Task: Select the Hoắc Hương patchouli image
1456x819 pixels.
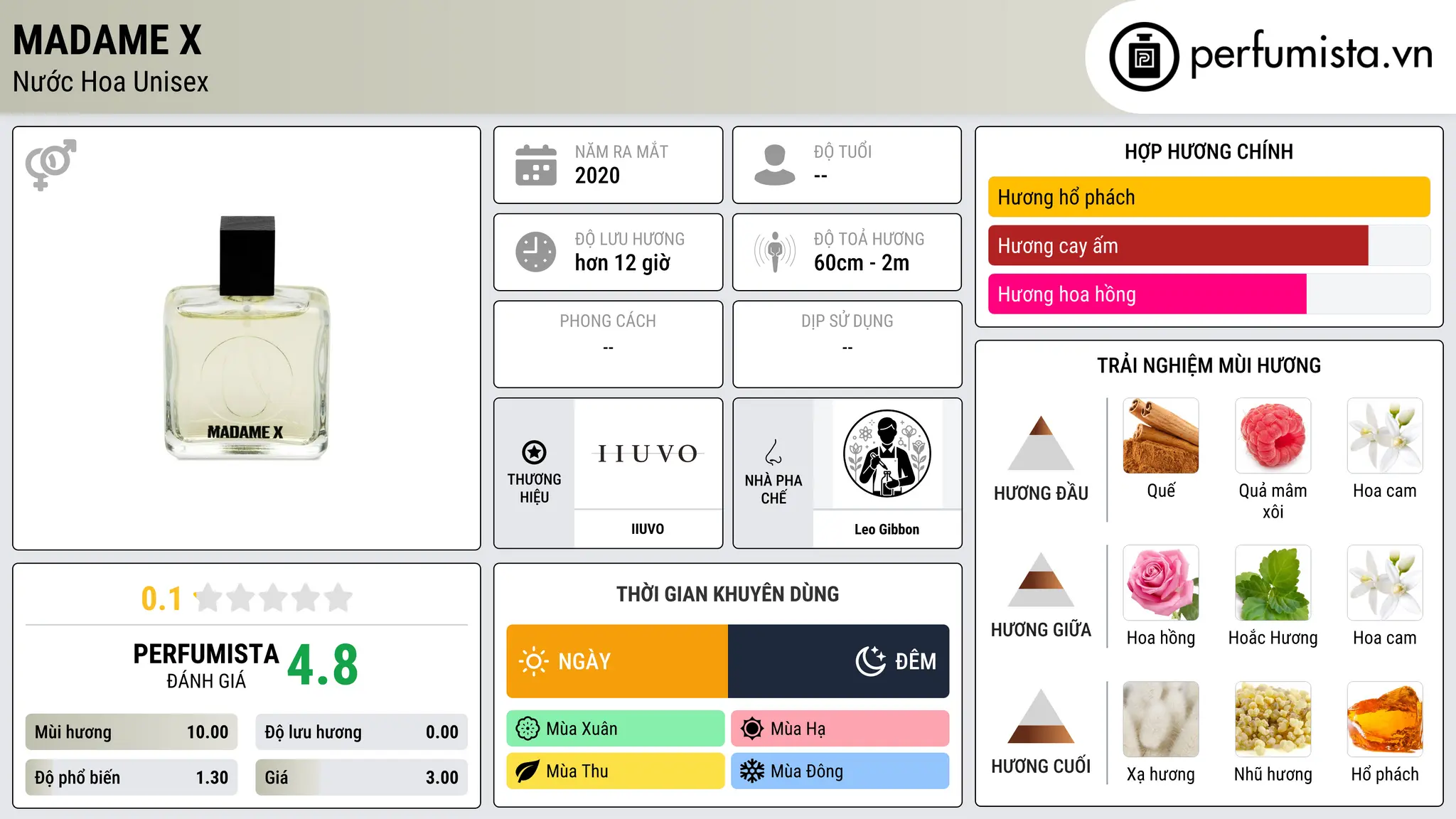Action: tap(1273, 583)
